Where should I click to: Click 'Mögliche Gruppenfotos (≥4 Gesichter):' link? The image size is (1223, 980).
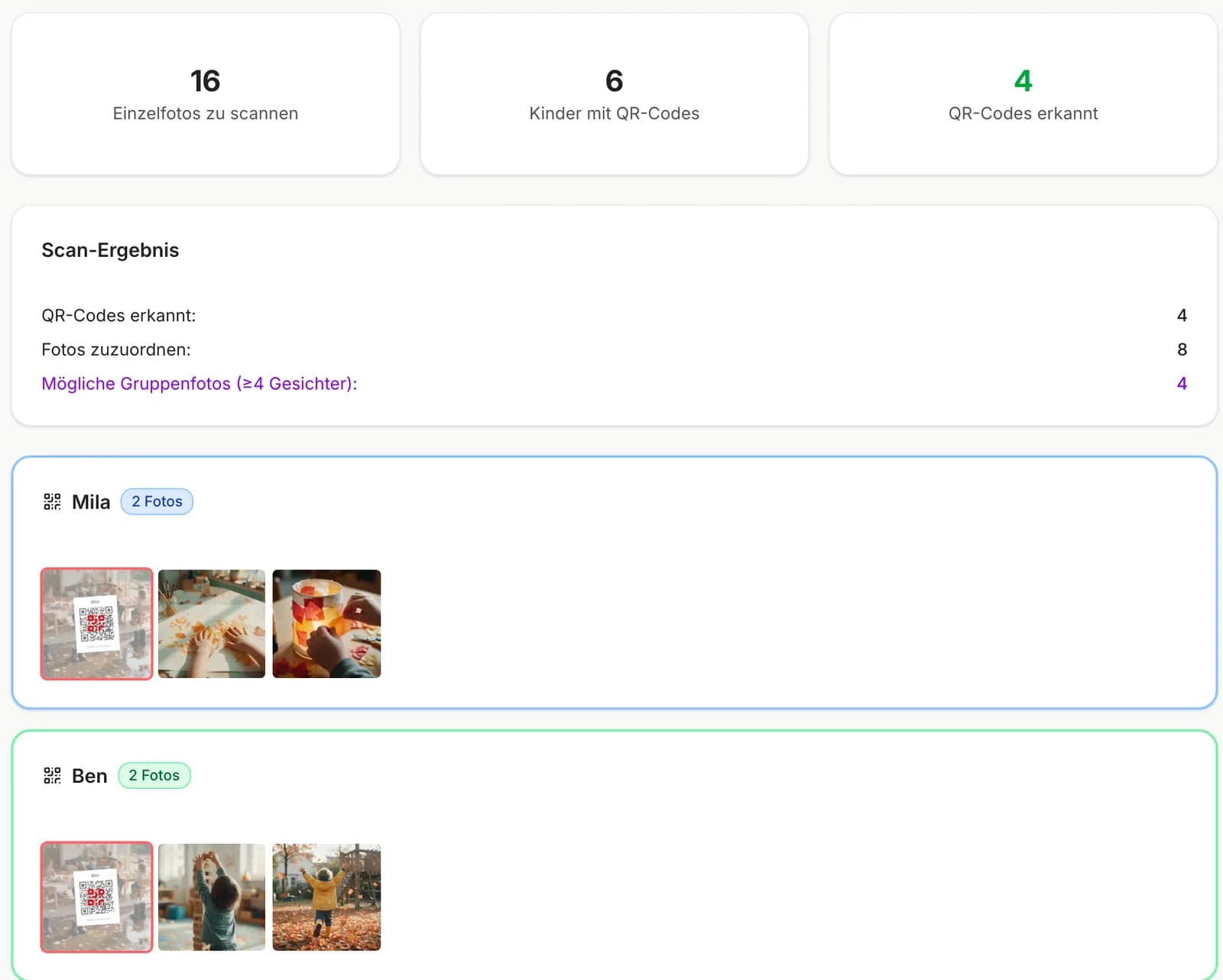point(200,384)
